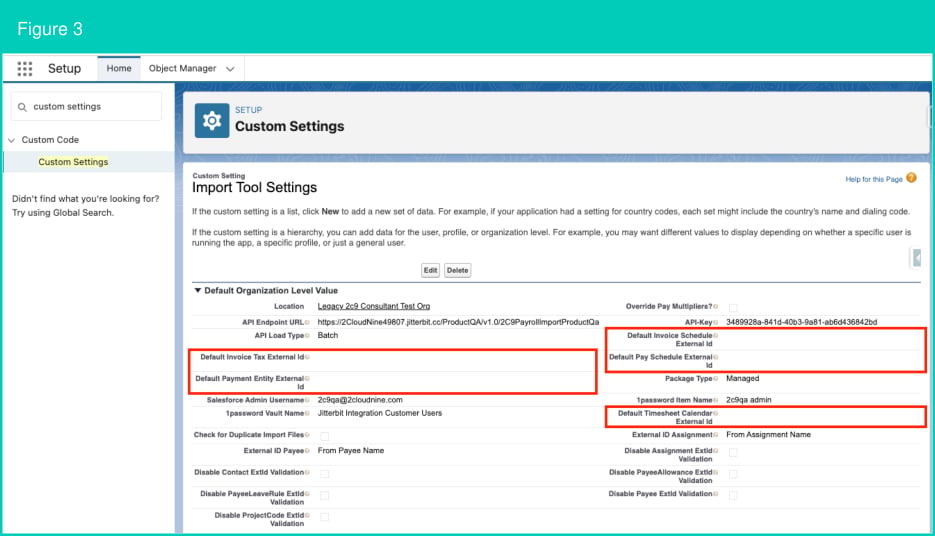Open Legacy 2c9 Consultant Test Org link
Screen dimensions: 935x536
(374, 306)
